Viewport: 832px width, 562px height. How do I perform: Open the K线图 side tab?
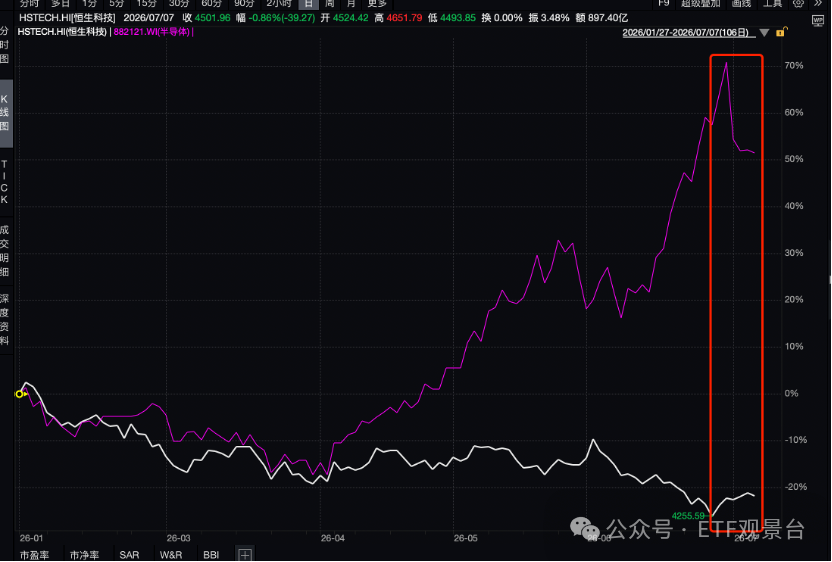pyautogui.click(x=5, y=113)
